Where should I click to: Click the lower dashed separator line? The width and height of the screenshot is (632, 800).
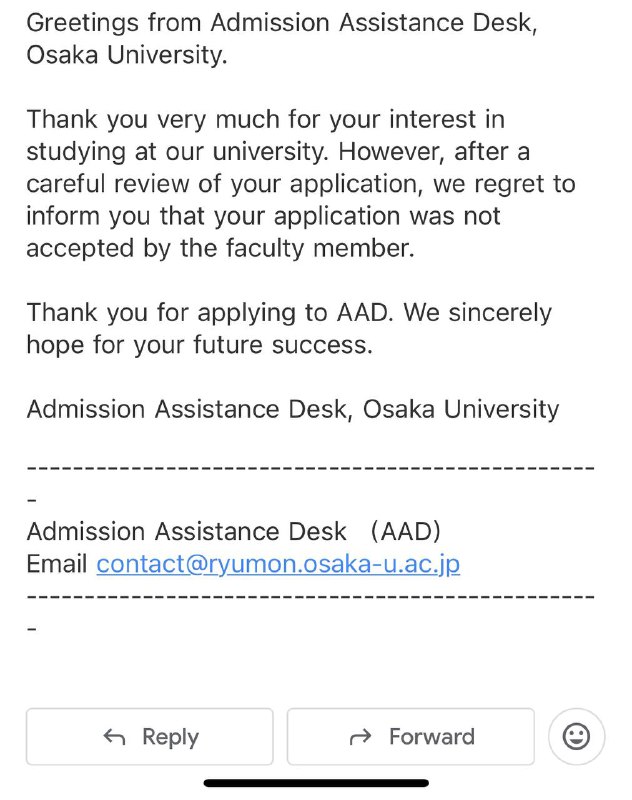coord(310,596)
